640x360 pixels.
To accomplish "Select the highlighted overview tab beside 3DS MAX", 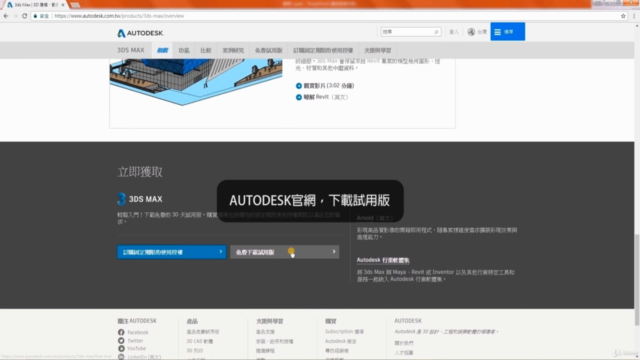I will click(x=162, y=50).
